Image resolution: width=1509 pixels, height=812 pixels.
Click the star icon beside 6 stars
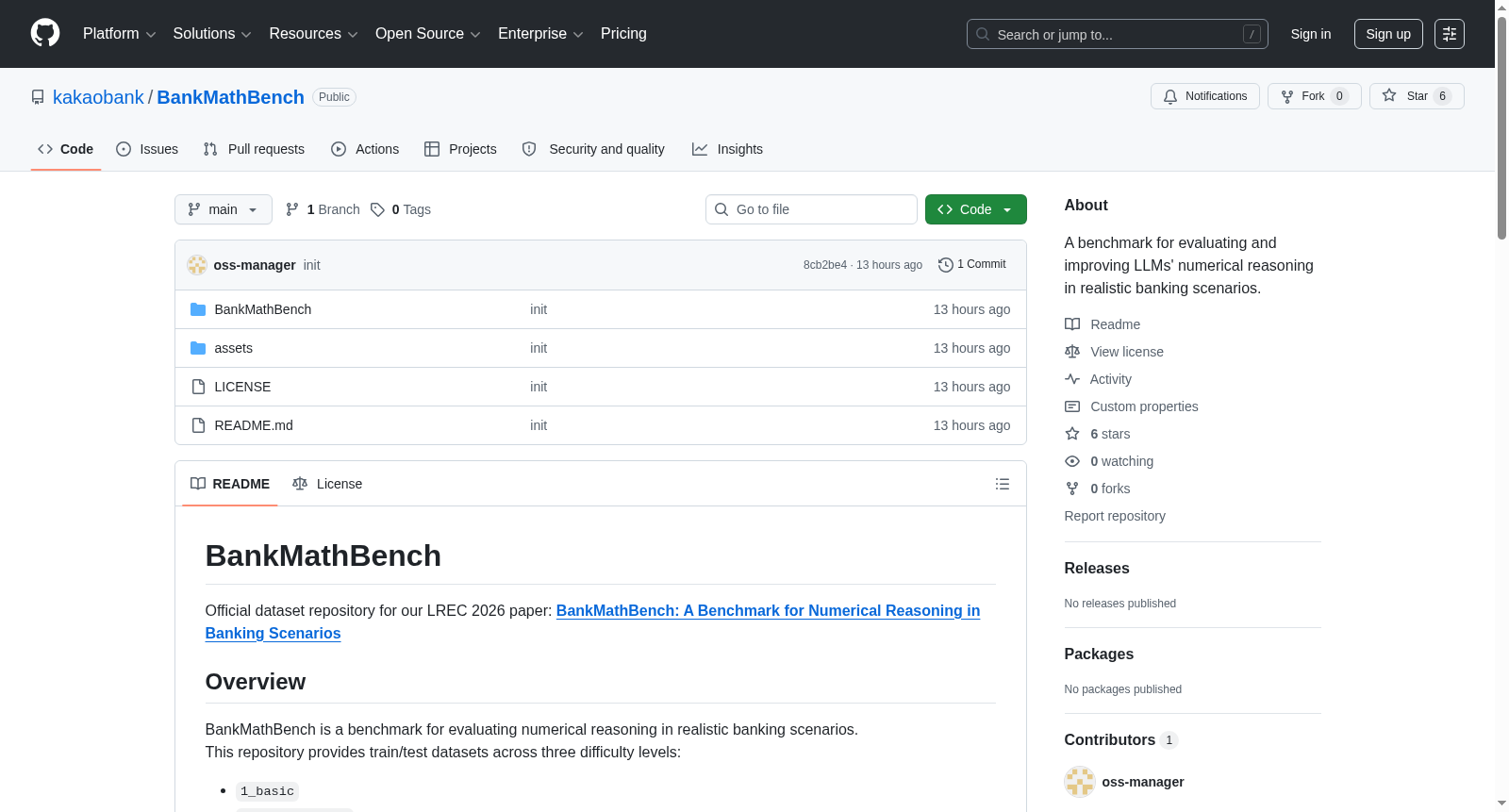coord(1072,434)
